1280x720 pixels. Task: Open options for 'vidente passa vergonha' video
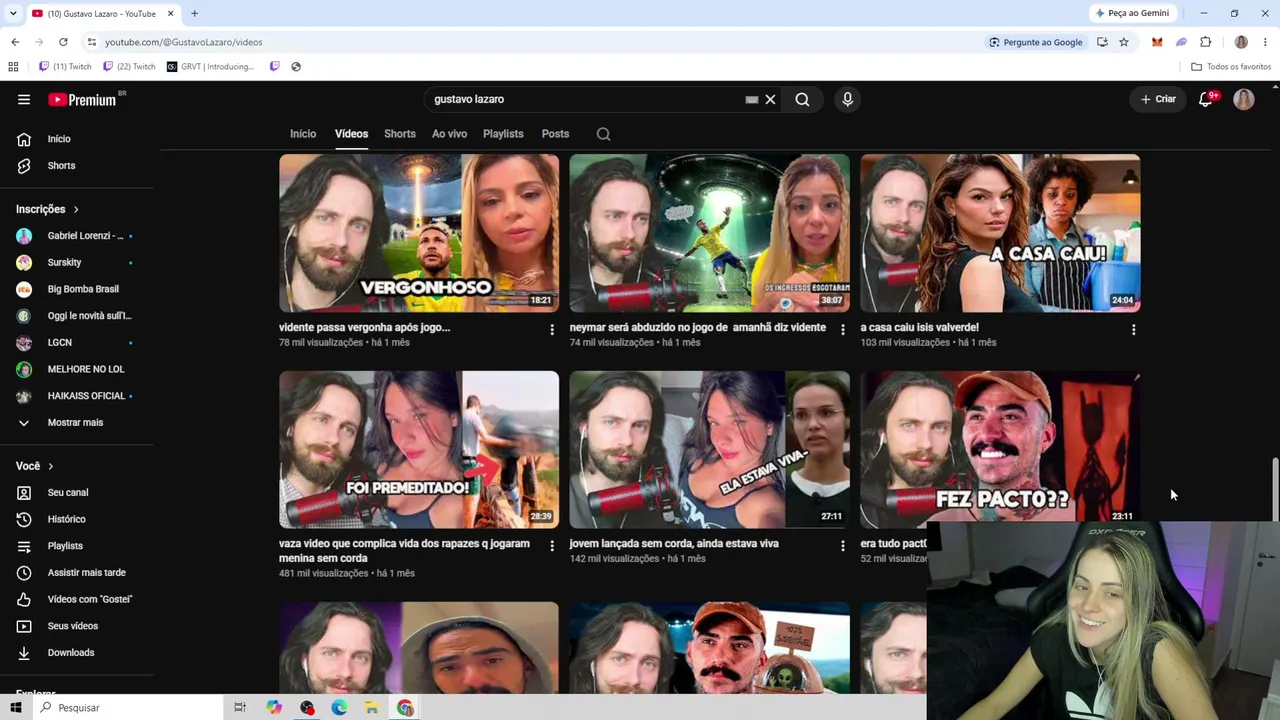pyautogui.click(x=551, y=329)
